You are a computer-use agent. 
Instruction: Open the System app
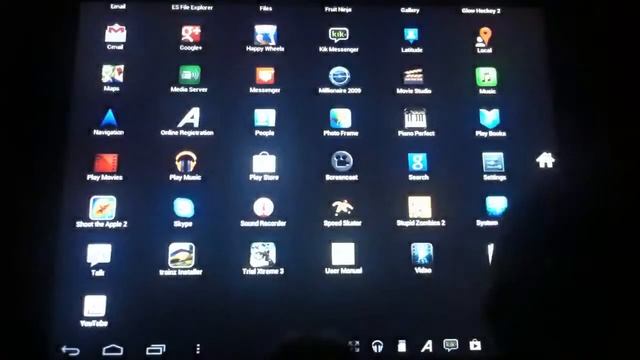[496, 206]
